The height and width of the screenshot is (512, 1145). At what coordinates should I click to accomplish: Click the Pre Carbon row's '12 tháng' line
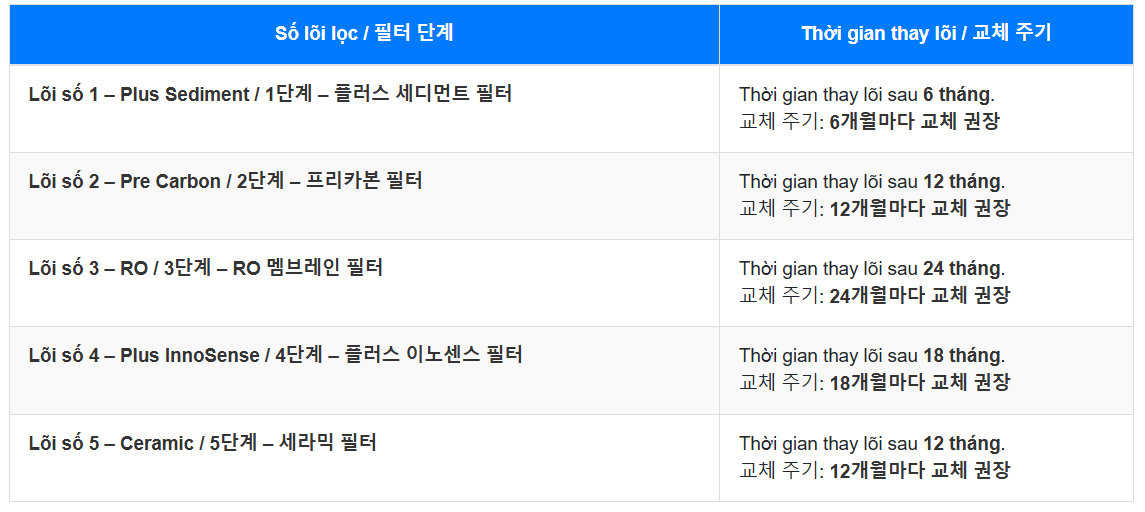click(x=872, y=182)
